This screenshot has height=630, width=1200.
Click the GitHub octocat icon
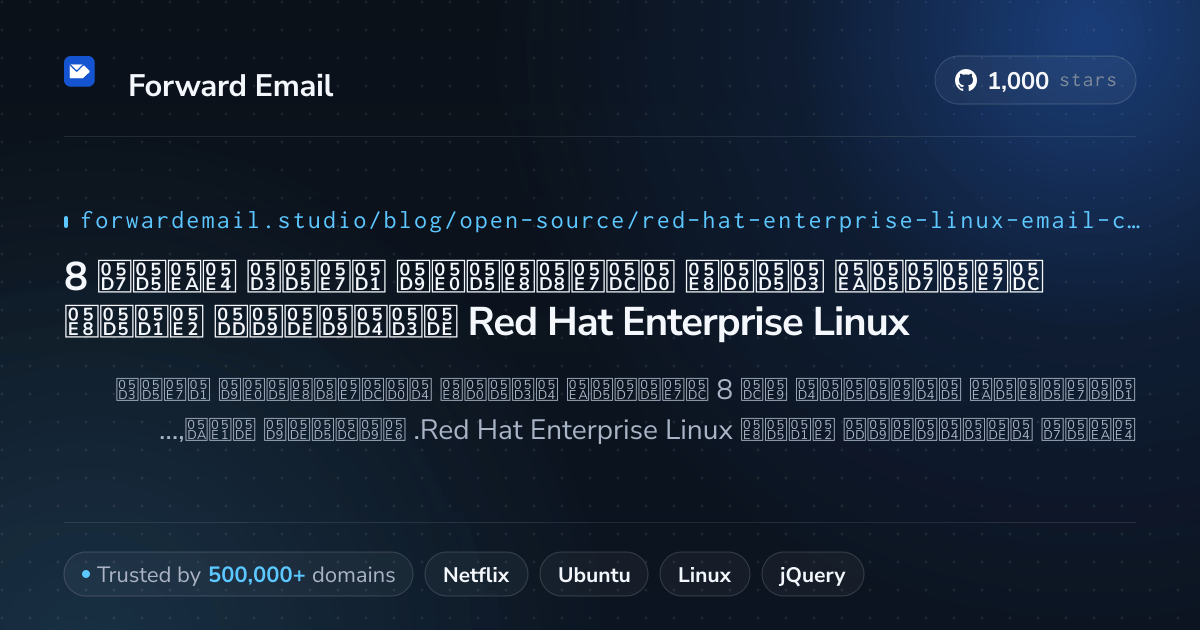click(x=966, y=81)
